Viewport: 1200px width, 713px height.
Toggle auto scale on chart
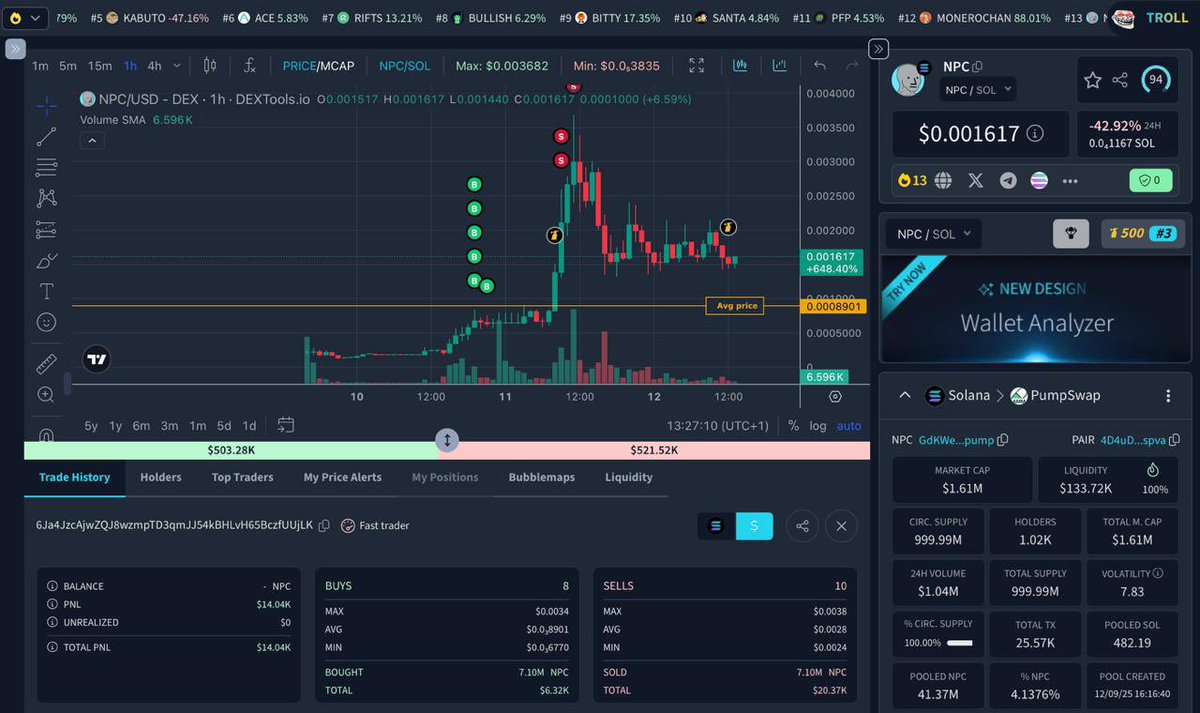tap(849, 426)
